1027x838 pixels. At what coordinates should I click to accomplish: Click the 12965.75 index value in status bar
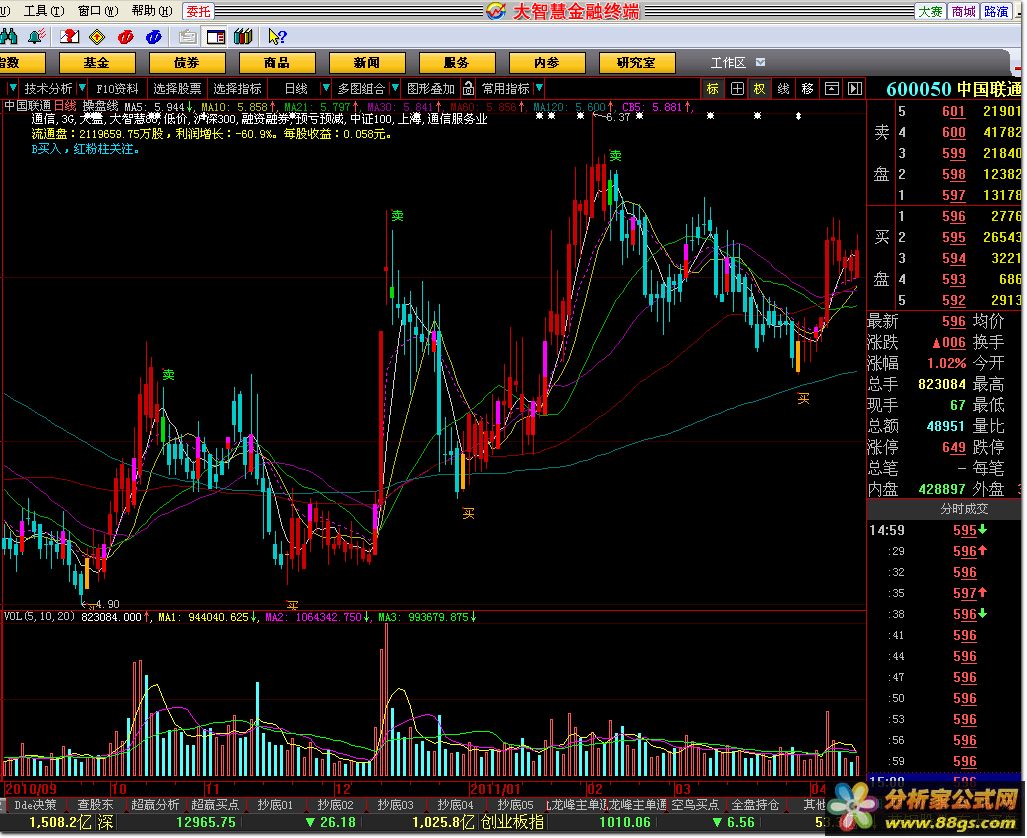206,822
